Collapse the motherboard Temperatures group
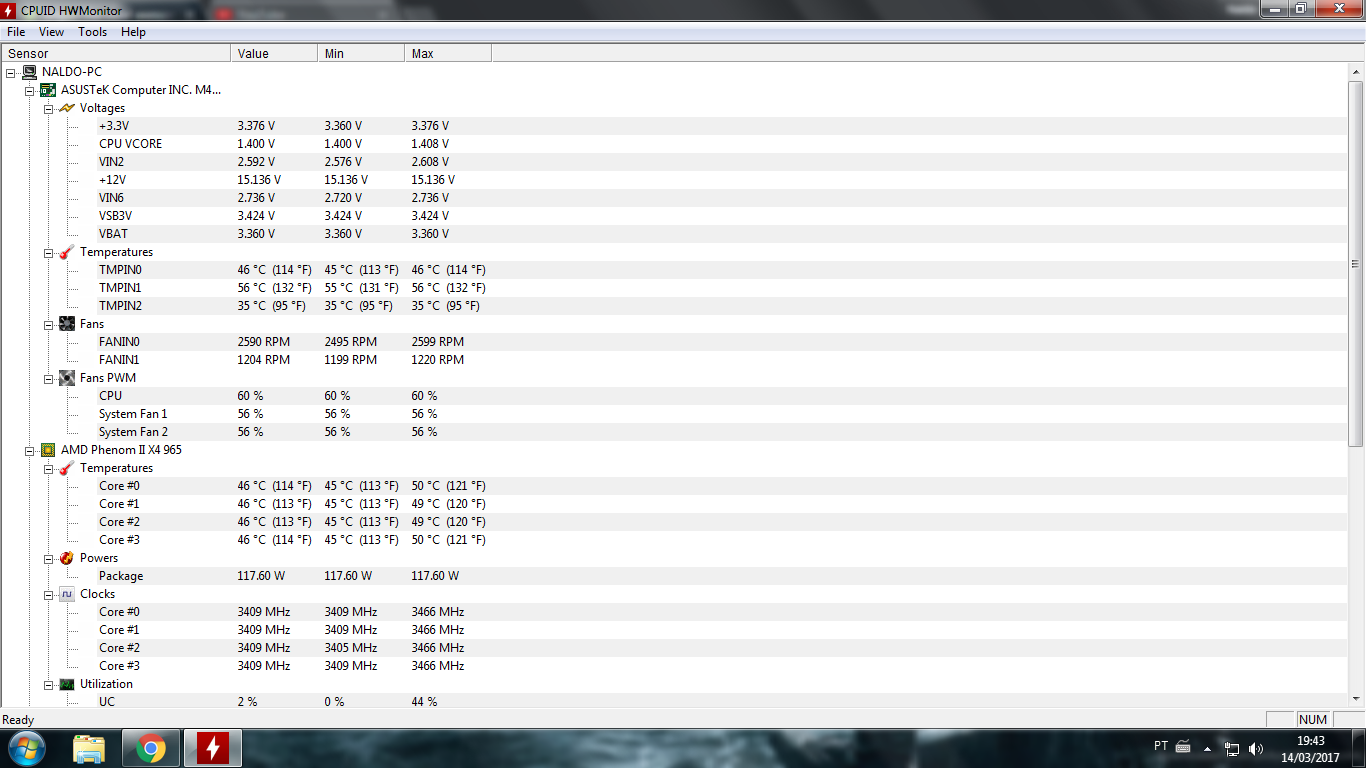 coord(48,252)
